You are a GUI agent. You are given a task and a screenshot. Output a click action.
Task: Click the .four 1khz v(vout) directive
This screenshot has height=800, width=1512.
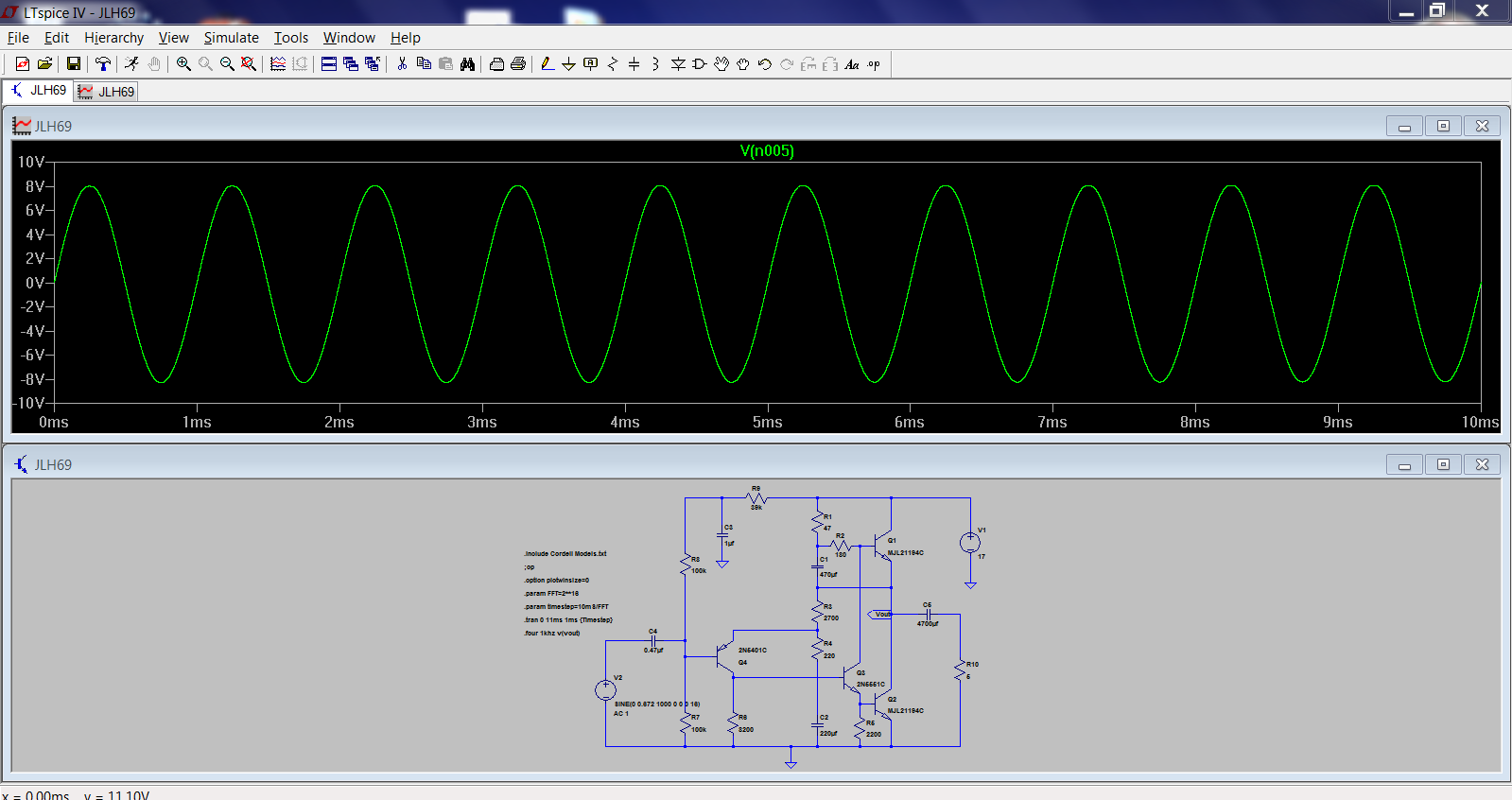point(552,634)
